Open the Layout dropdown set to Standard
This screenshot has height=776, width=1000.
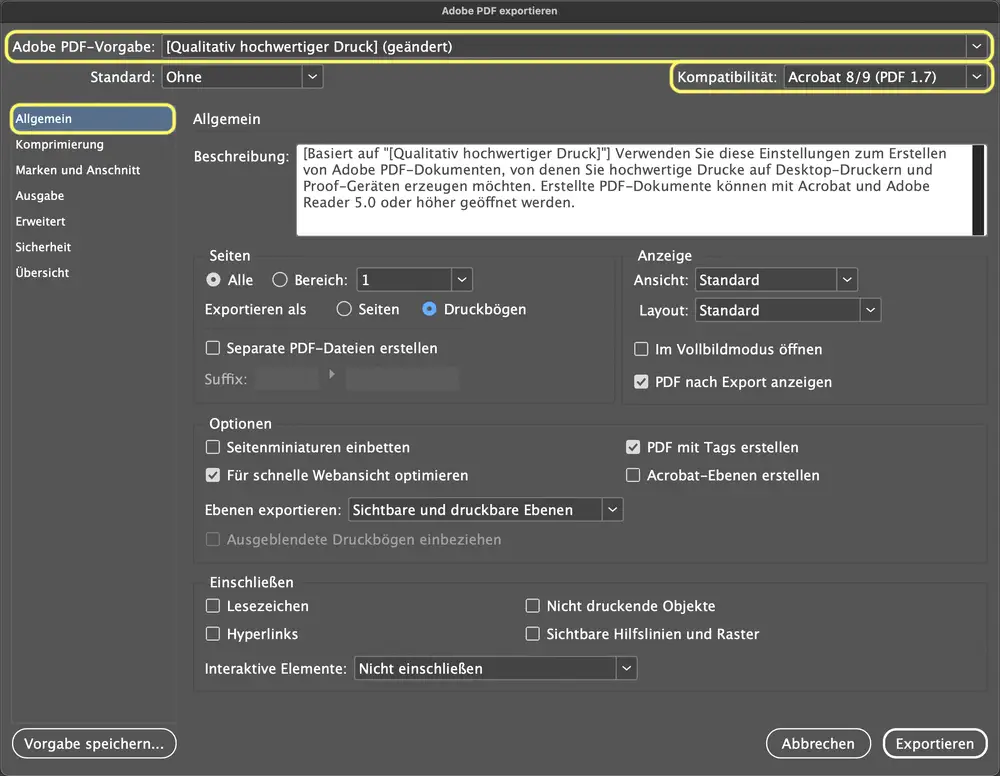(x=788, y=311)
